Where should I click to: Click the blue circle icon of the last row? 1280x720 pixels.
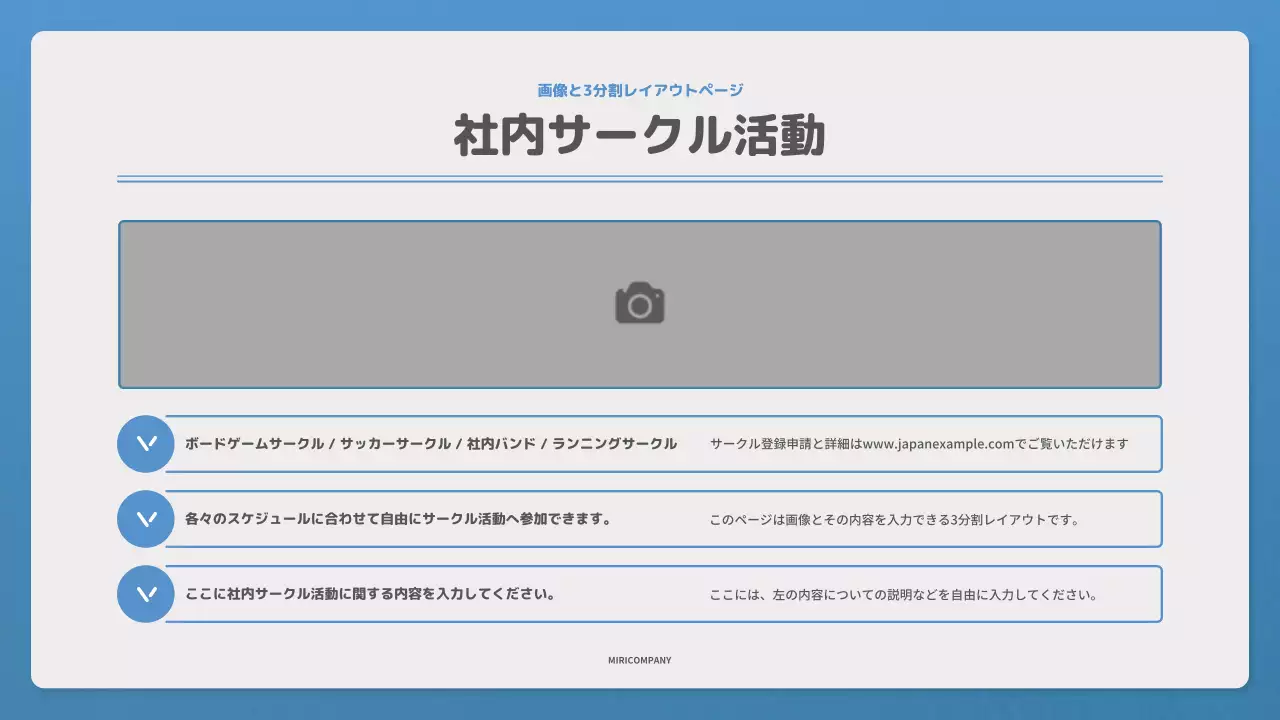pos(144,593)
